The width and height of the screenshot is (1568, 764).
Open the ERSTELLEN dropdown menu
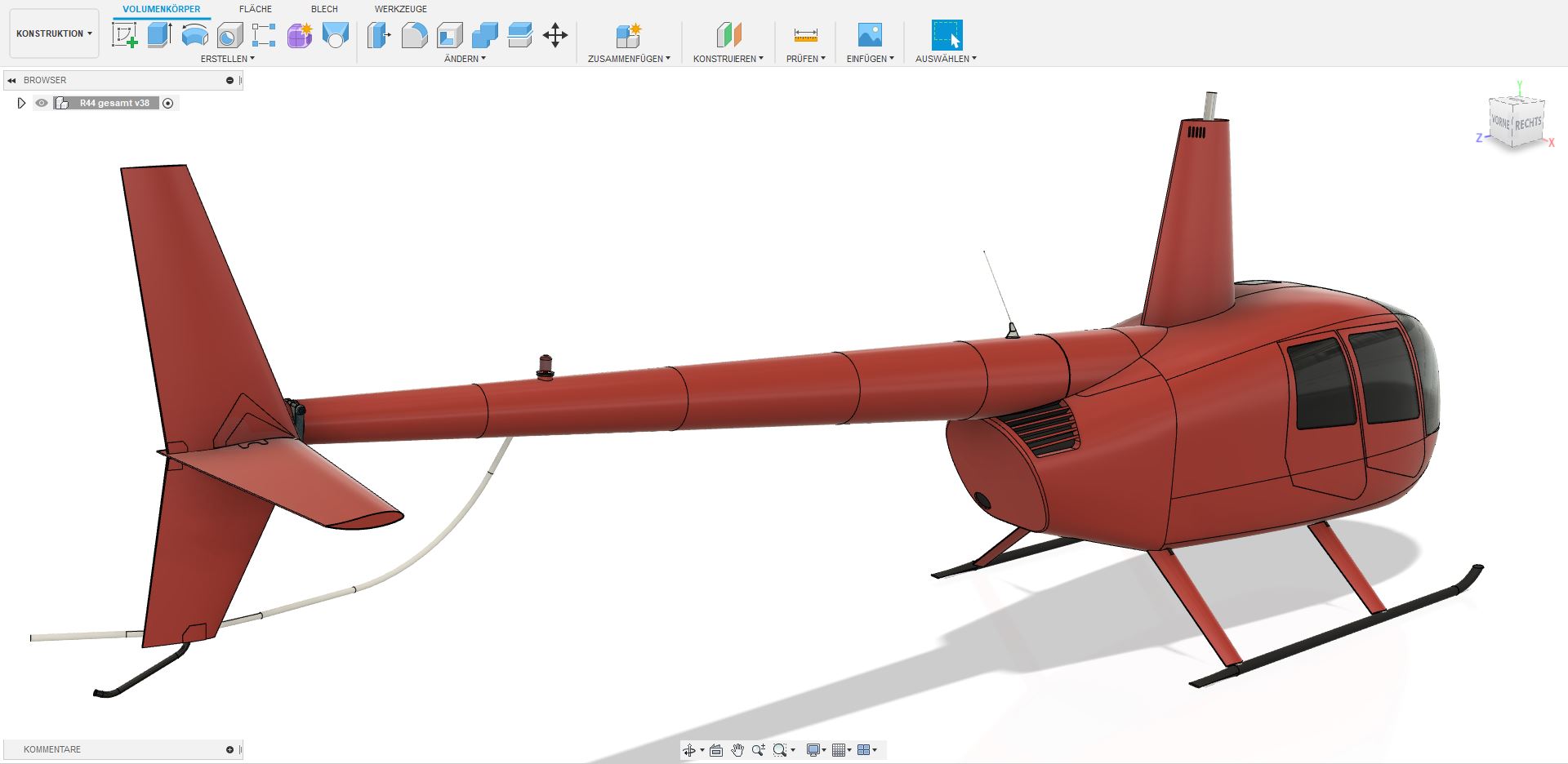(228, 59)
